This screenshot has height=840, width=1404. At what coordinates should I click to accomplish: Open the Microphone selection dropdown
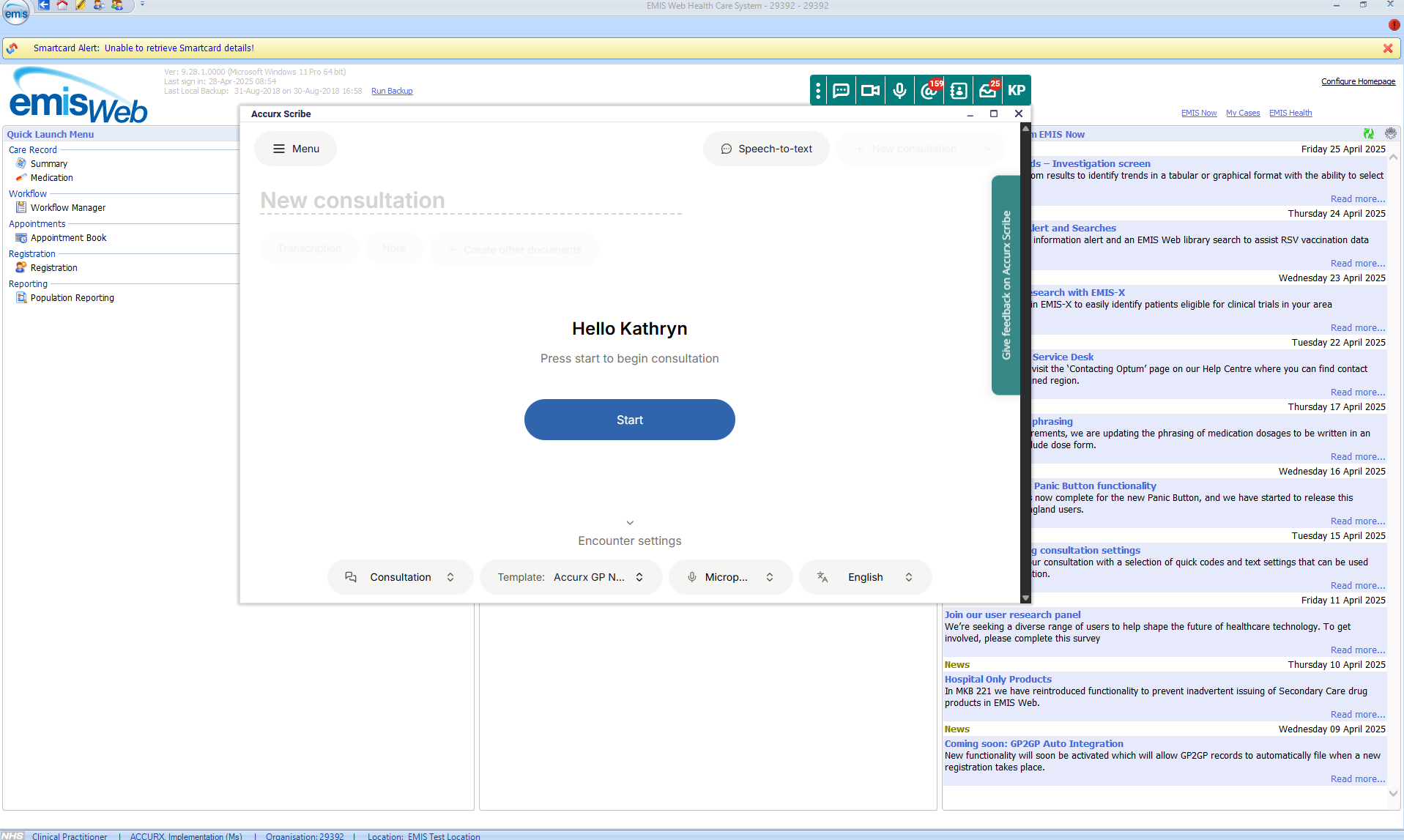click(730, 577)
